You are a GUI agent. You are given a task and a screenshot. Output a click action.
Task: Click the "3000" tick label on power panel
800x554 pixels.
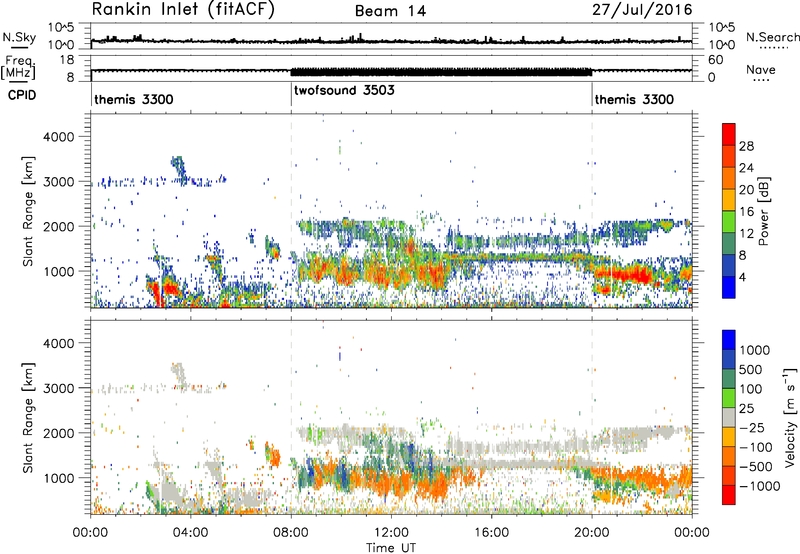[58, 182]
